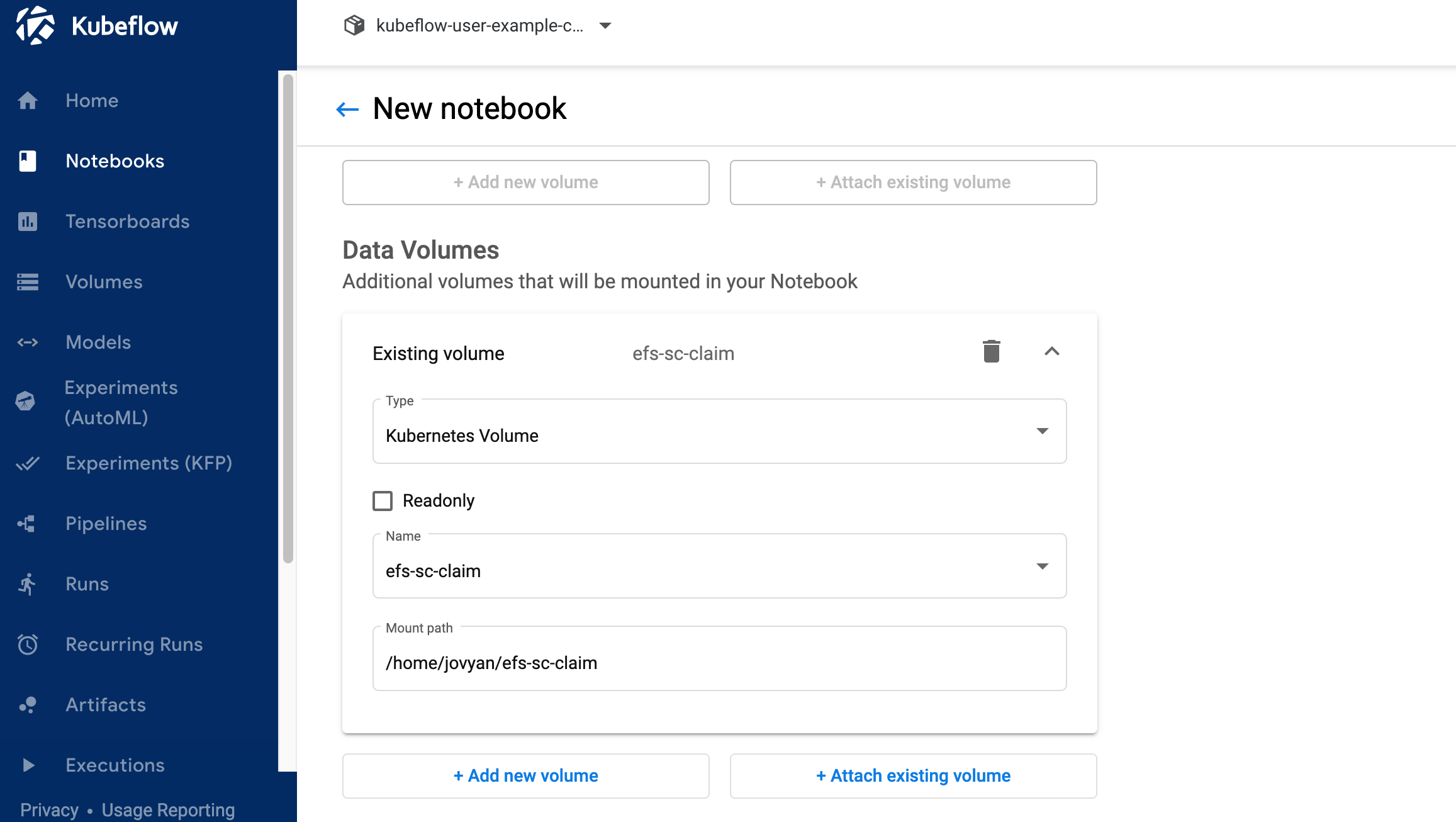1456x822 pixels.
Task: Collapse the Existing volume panel
Action: pos(1051,351)
